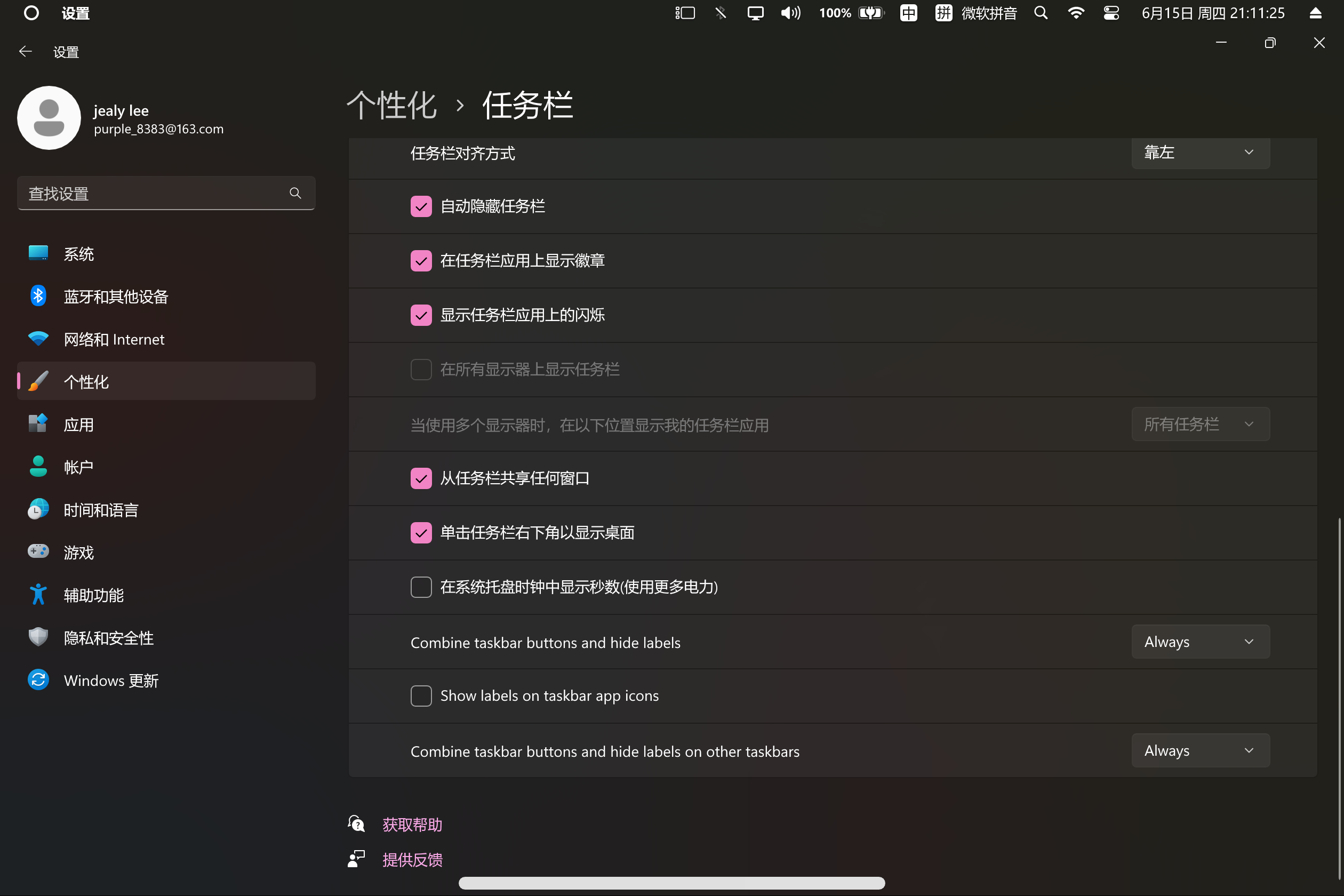Image resolution: width=1344 pixels, height=896 pixels.
Task: Select 个性化 in the sidebar
Action: coord(166,381)
